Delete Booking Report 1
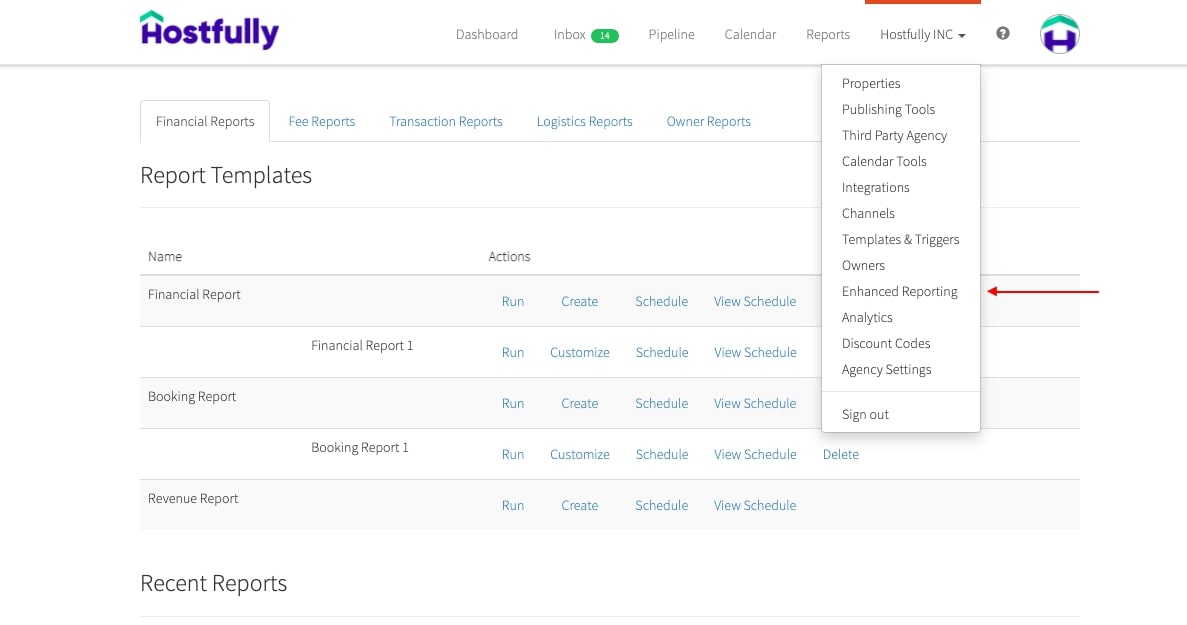Viewport: 1187px width, 625px height. pyautogui.click(x=840, y=454)
